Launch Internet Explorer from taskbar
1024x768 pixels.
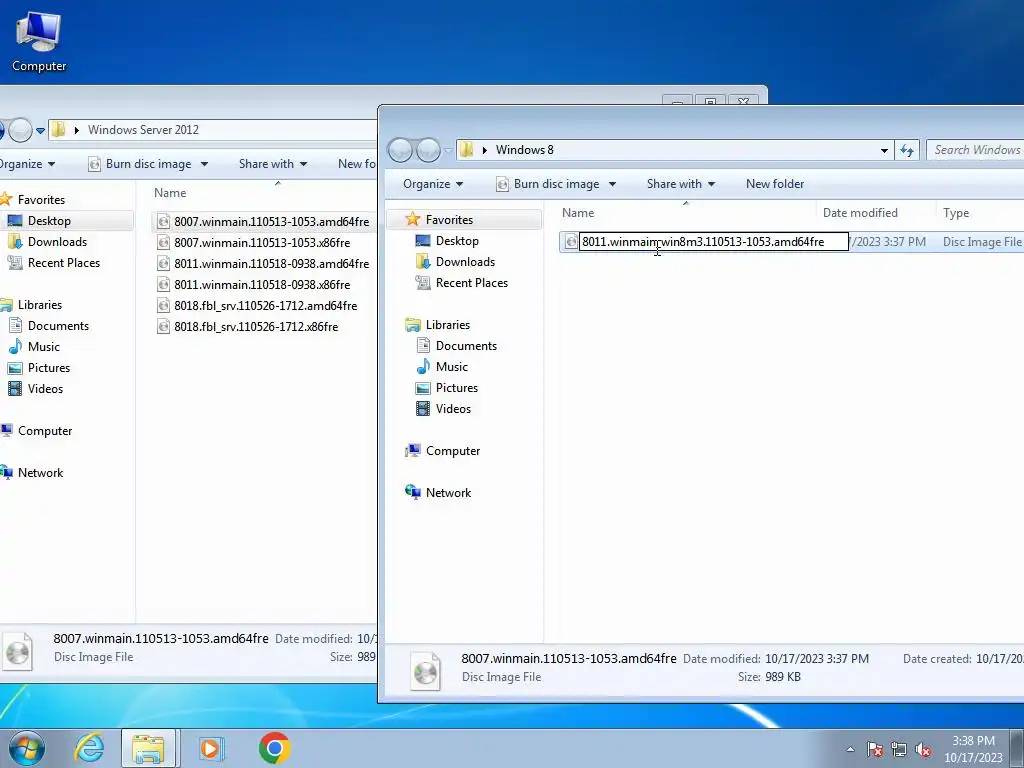89,748
